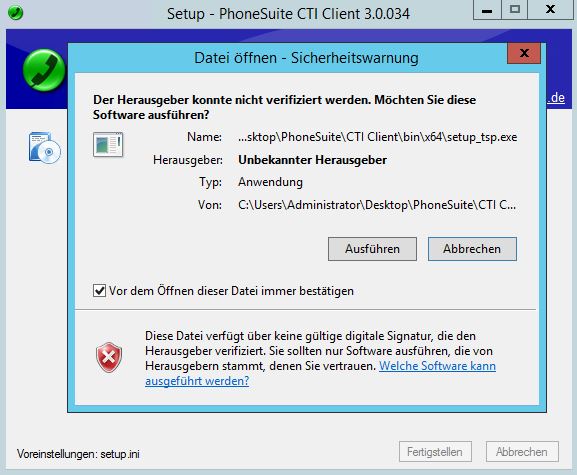Click the green phone logo in setup banner
The height and width of the screenshot is (475, 577).
pos(44,70)
